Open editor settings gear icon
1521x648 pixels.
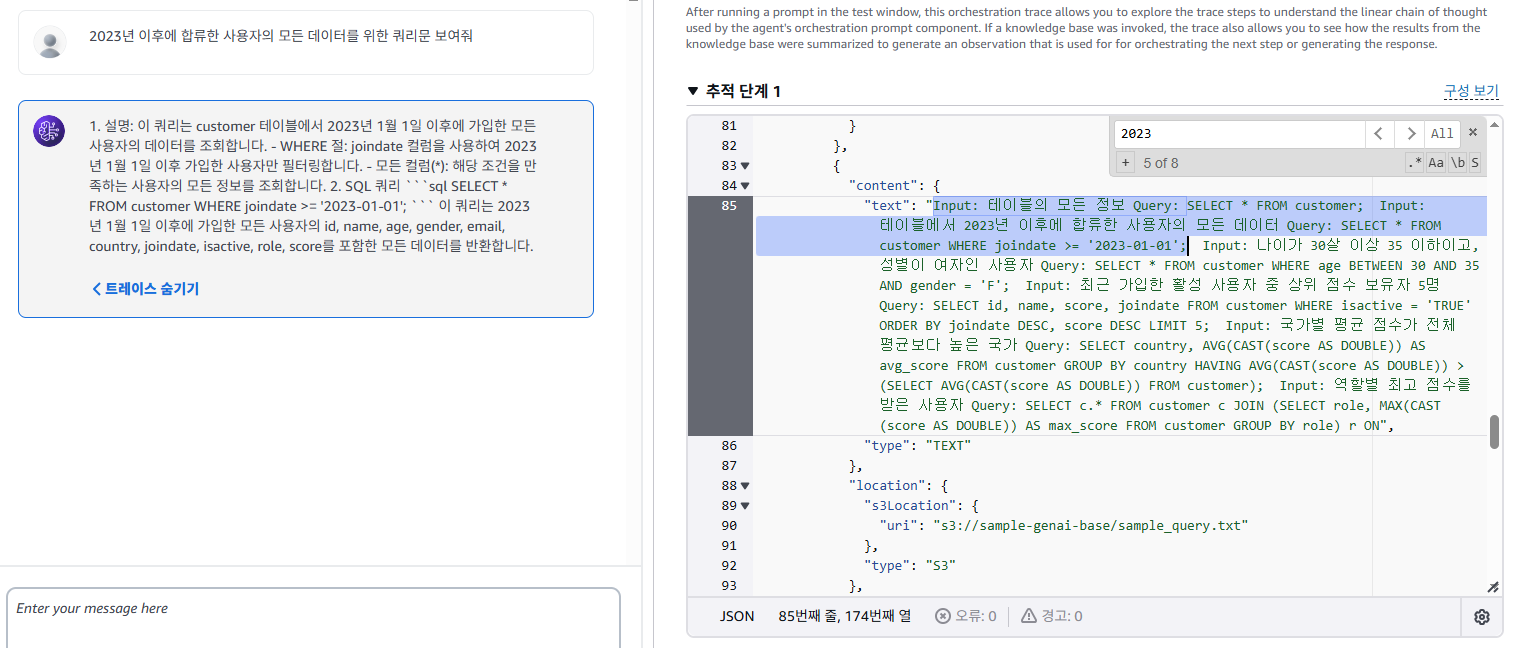1482,617
